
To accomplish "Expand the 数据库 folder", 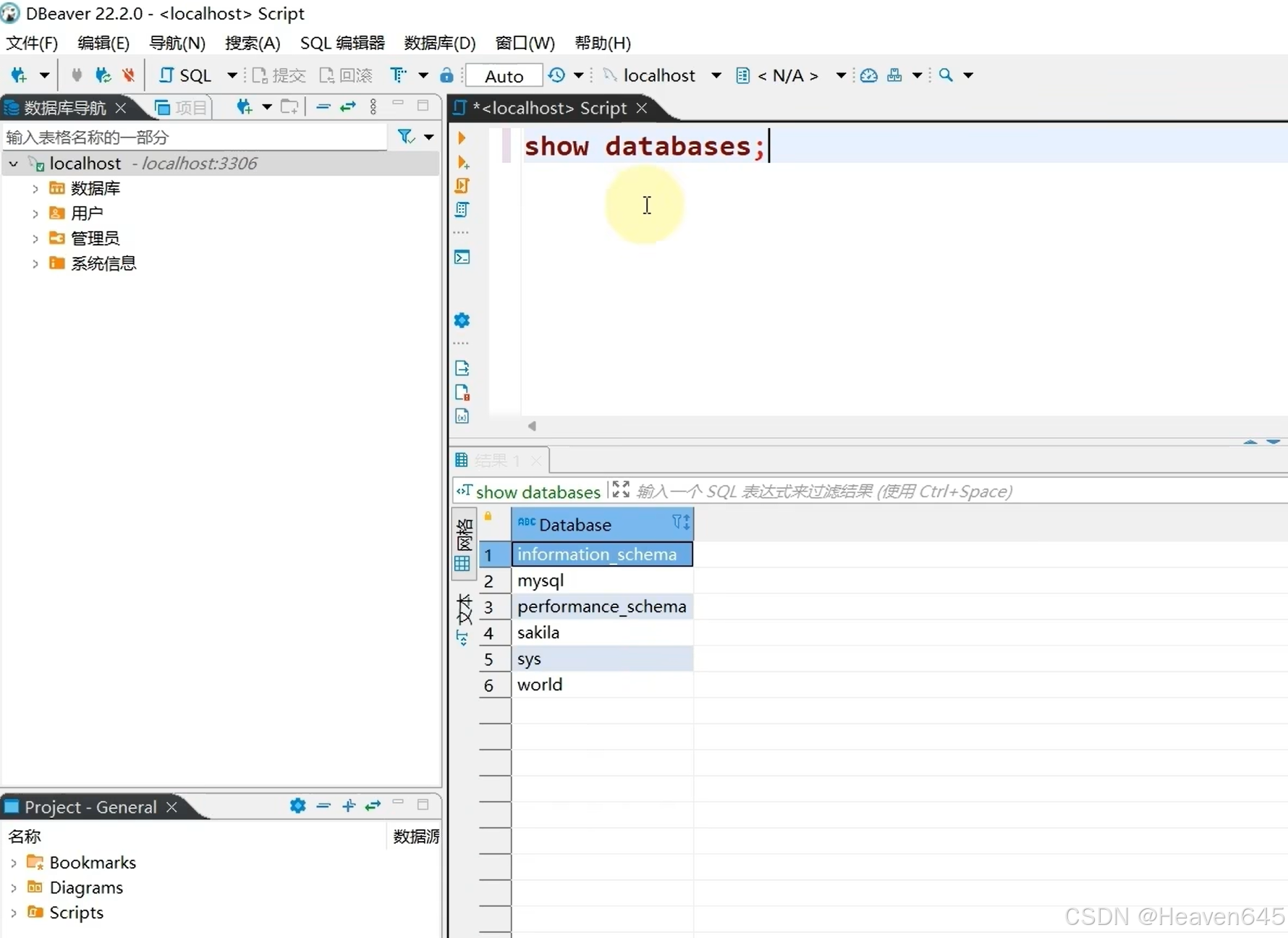I will pyautogui.click(x=35, y=189).
